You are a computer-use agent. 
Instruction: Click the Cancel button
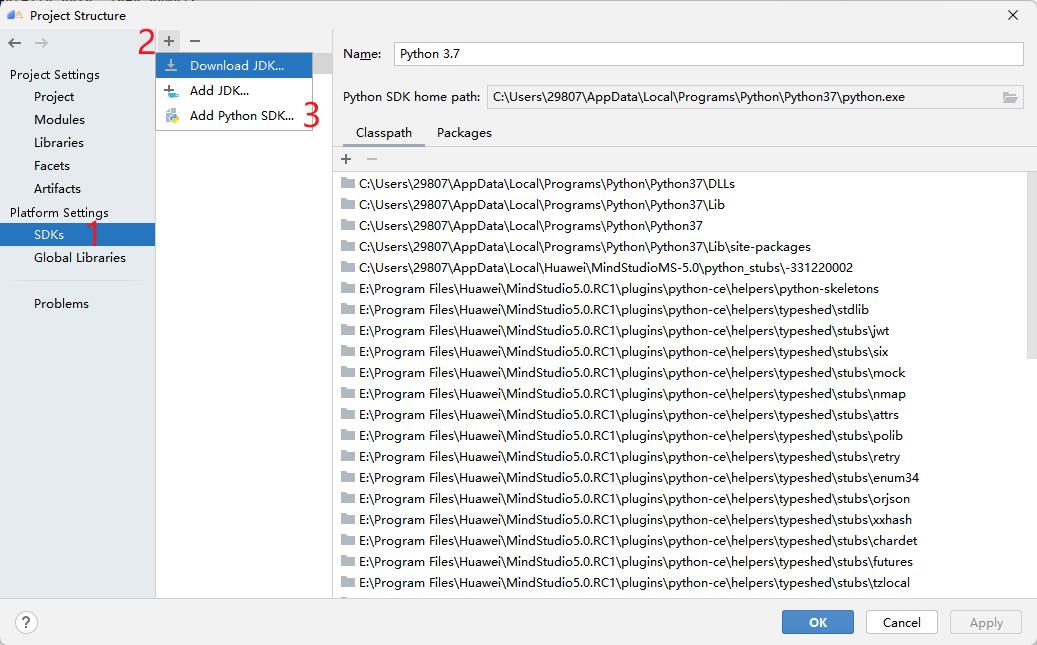pos(901,621)
